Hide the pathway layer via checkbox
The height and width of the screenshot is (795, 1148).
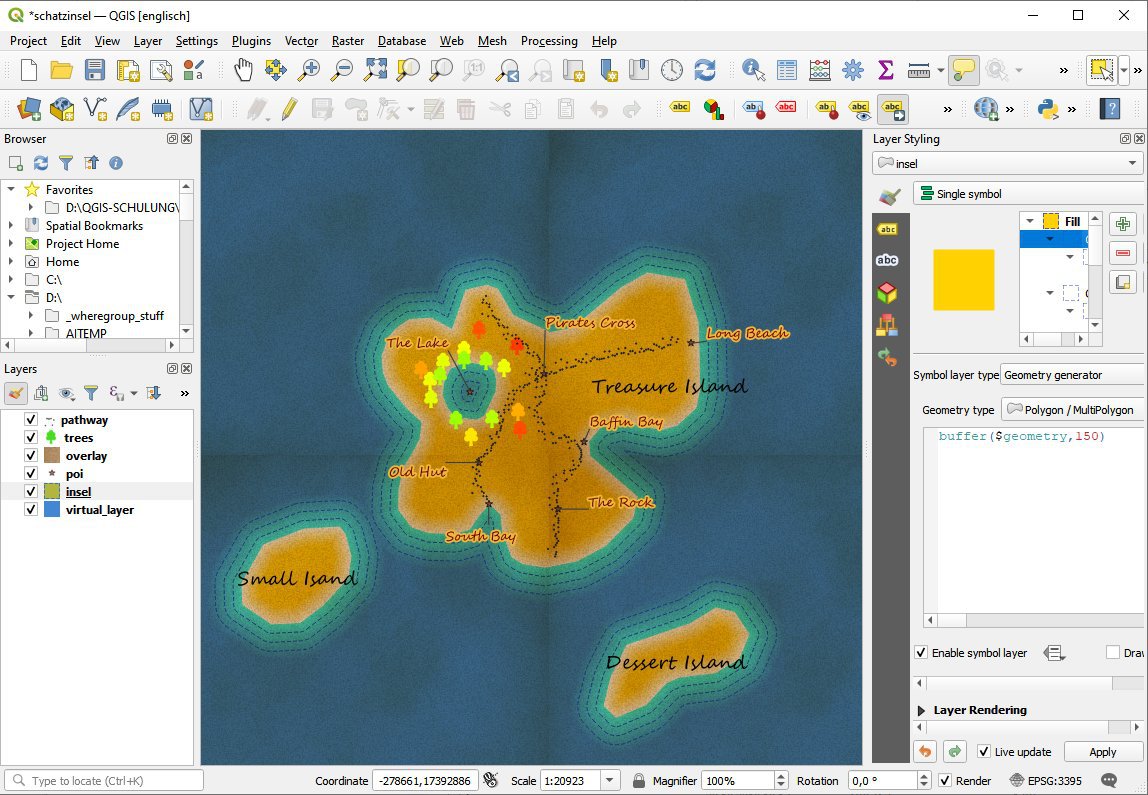point(31,420)
